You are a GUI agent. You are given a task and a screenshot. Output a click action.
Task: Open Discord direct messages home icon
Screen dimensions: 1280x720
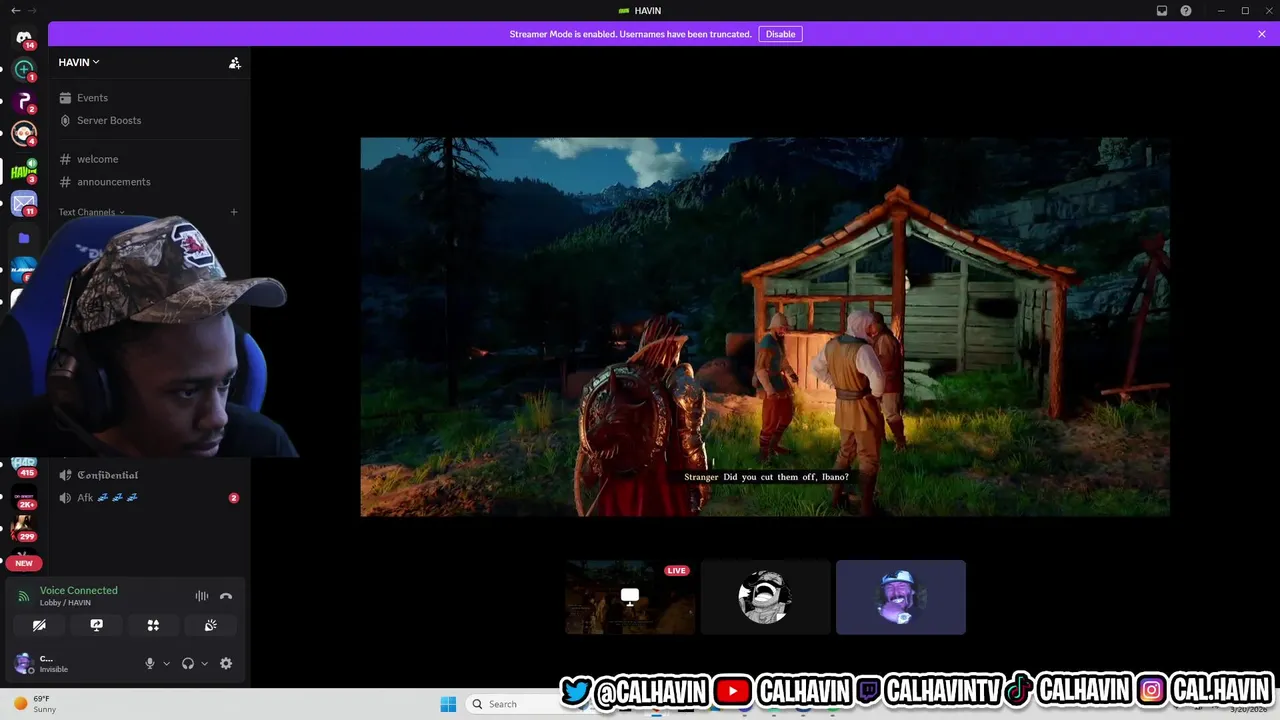coord(24,38)
